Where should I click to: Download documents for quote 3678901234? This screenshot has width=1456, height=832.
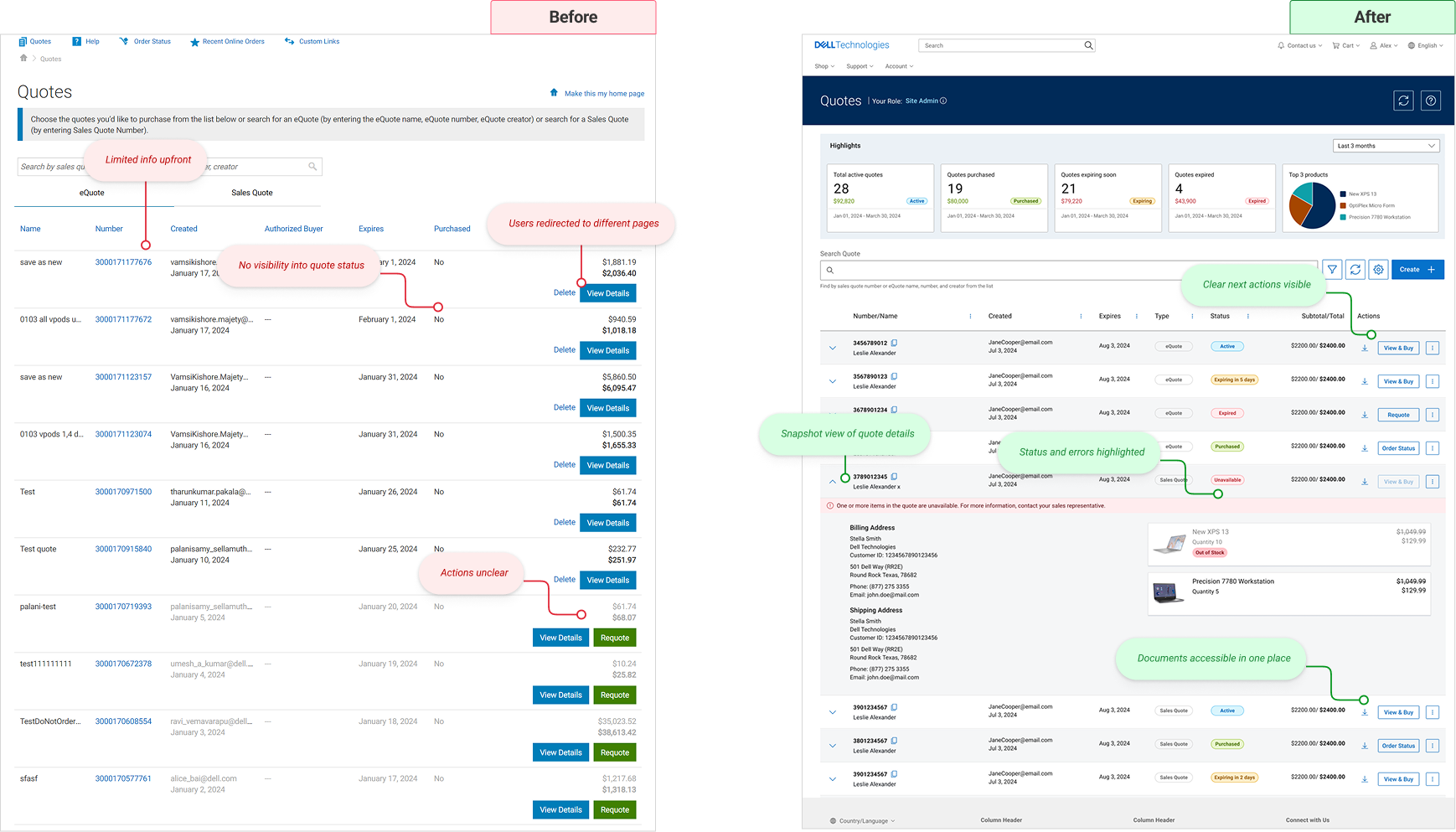click(x=1365, y=415)
